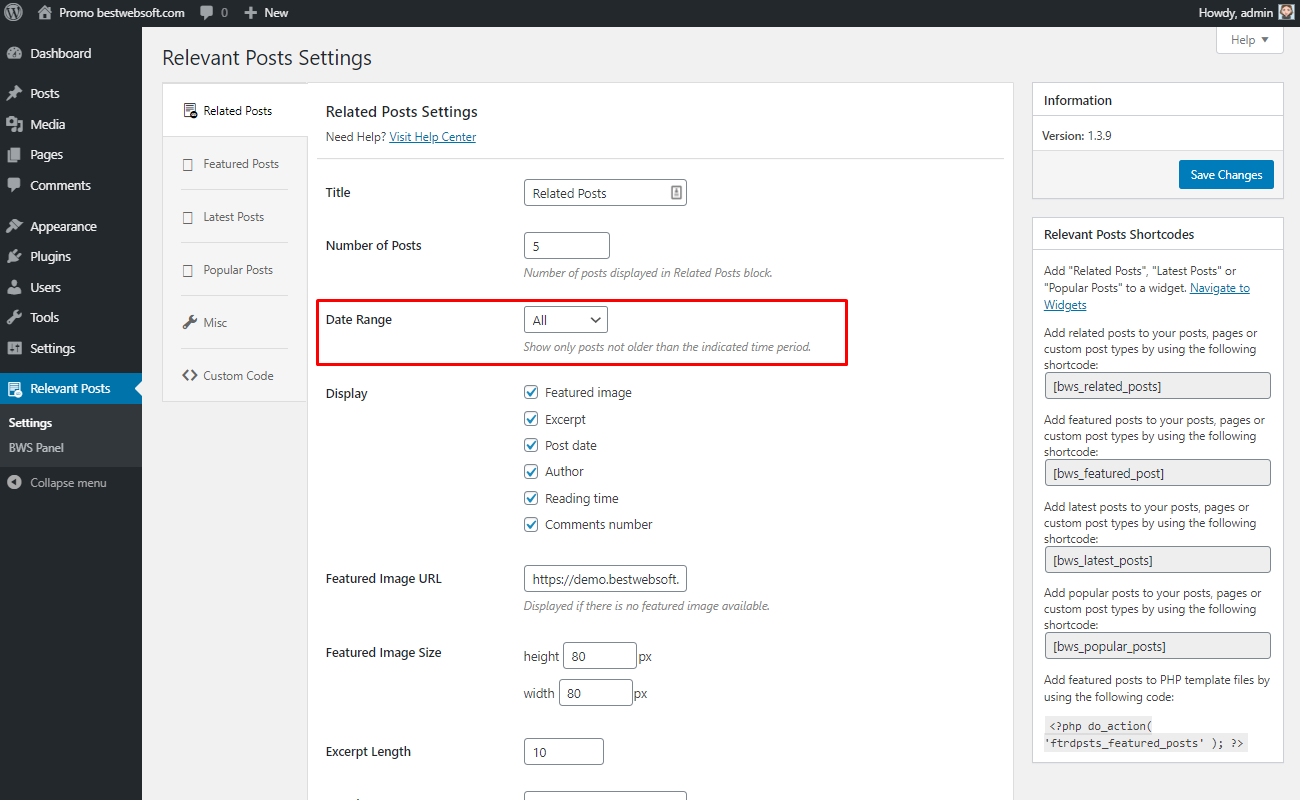Click the Pages icon in sidebar

click(14, 155)
